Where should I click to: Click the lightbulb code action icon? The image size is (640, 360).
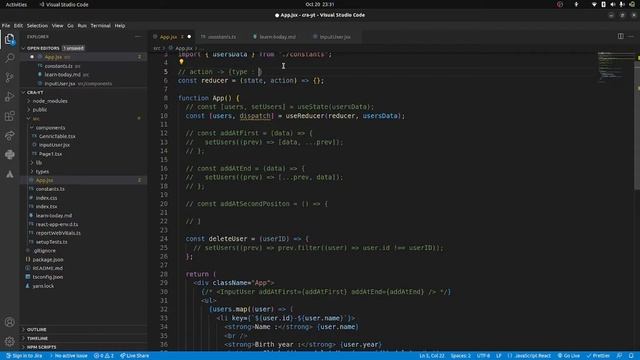click(x=181, y=62)
